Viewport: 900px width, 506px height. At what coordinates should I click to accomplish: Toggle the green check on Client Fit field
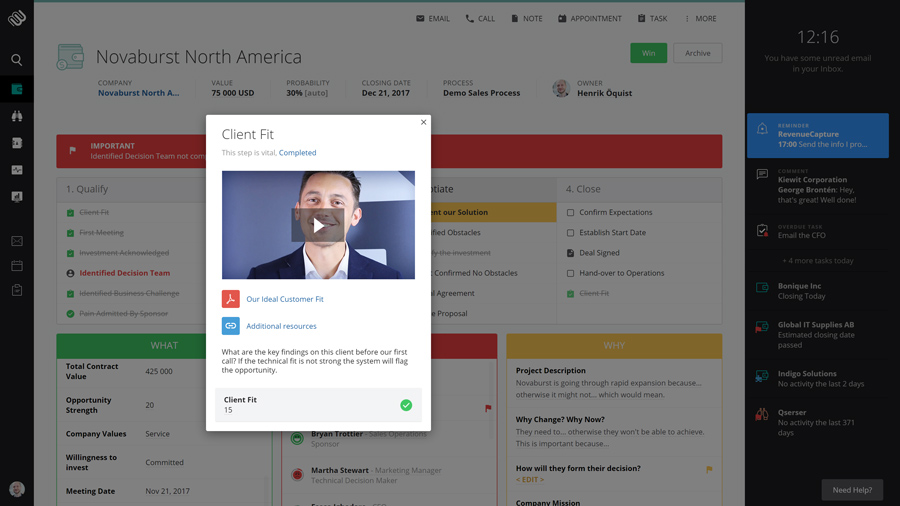406,405
